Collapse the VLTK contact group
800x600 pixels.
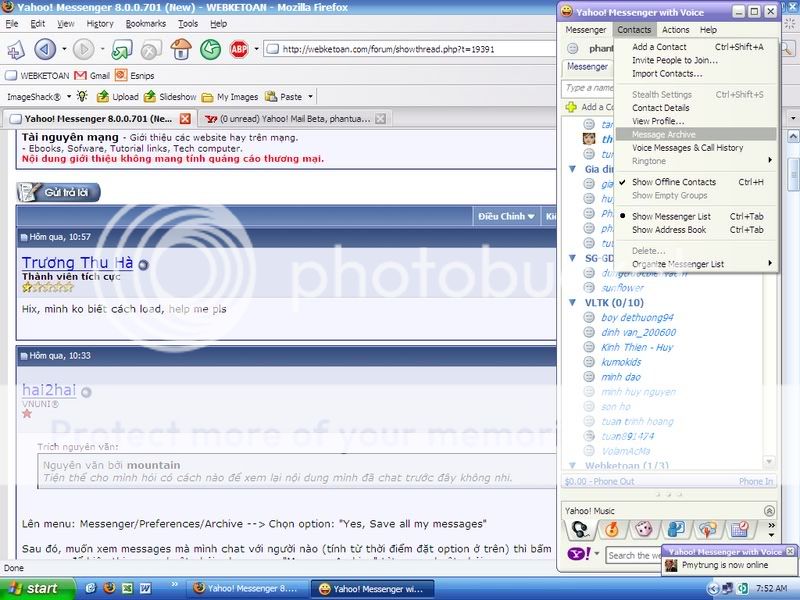[574, 302]
